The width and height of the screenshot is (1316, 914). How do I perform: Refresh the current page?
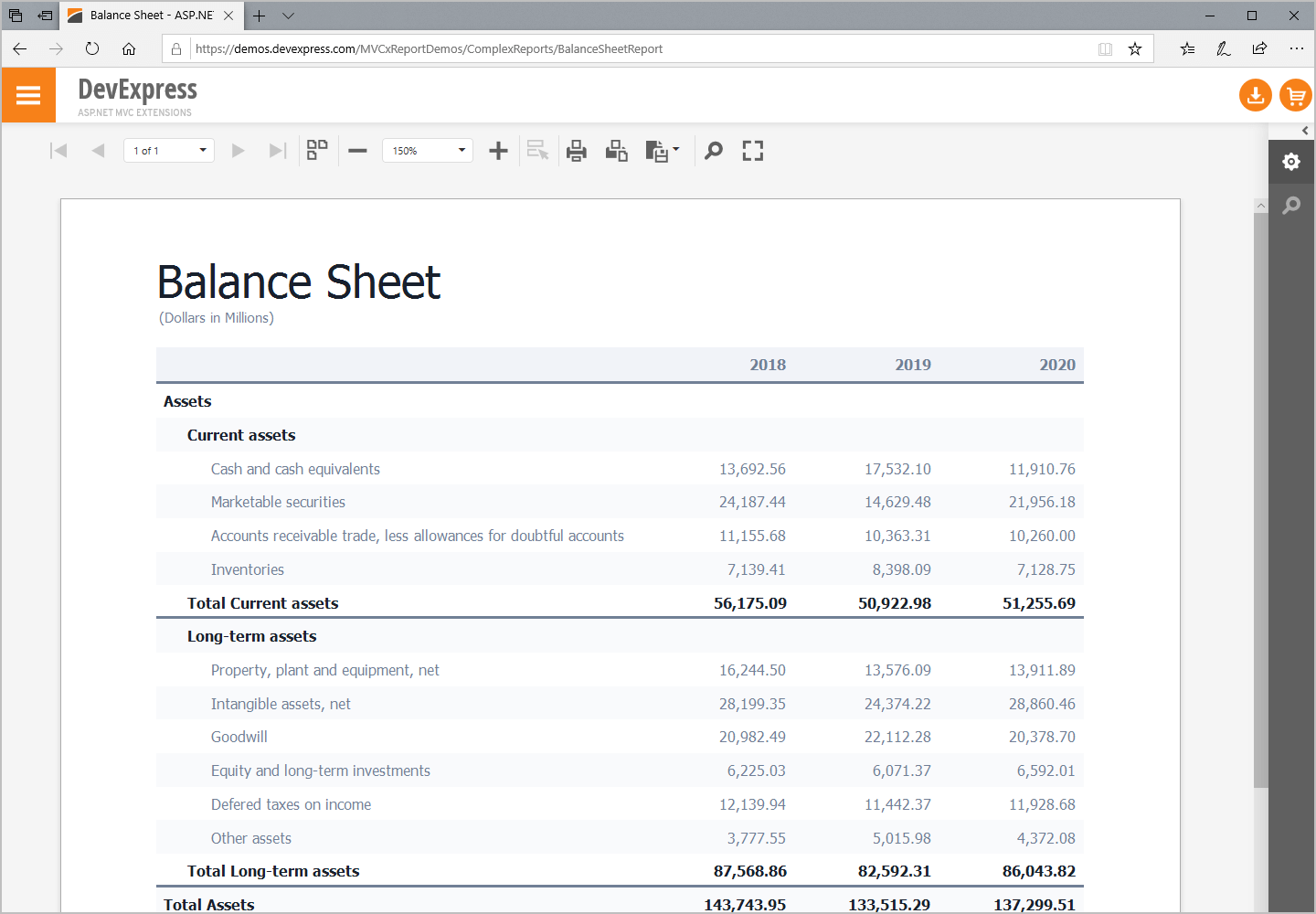pyautogui.click(x=91, y=48)
